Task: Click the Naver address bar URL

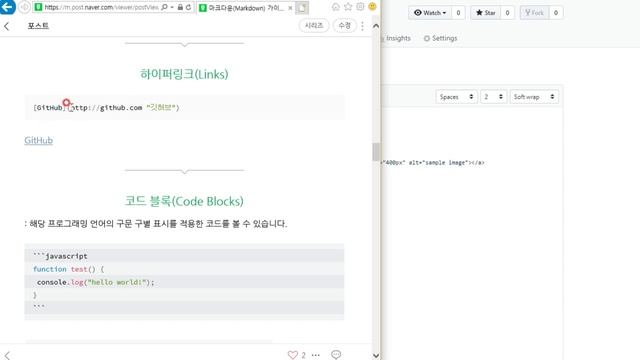Action: click(101, 7)
